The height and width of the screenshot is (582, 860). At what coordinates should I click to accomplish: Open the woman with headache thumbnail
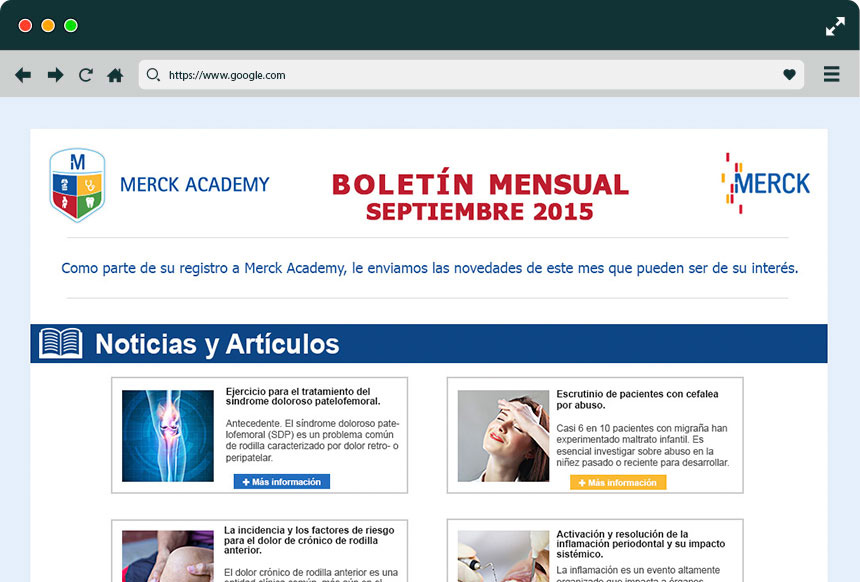tap(503, 436)
